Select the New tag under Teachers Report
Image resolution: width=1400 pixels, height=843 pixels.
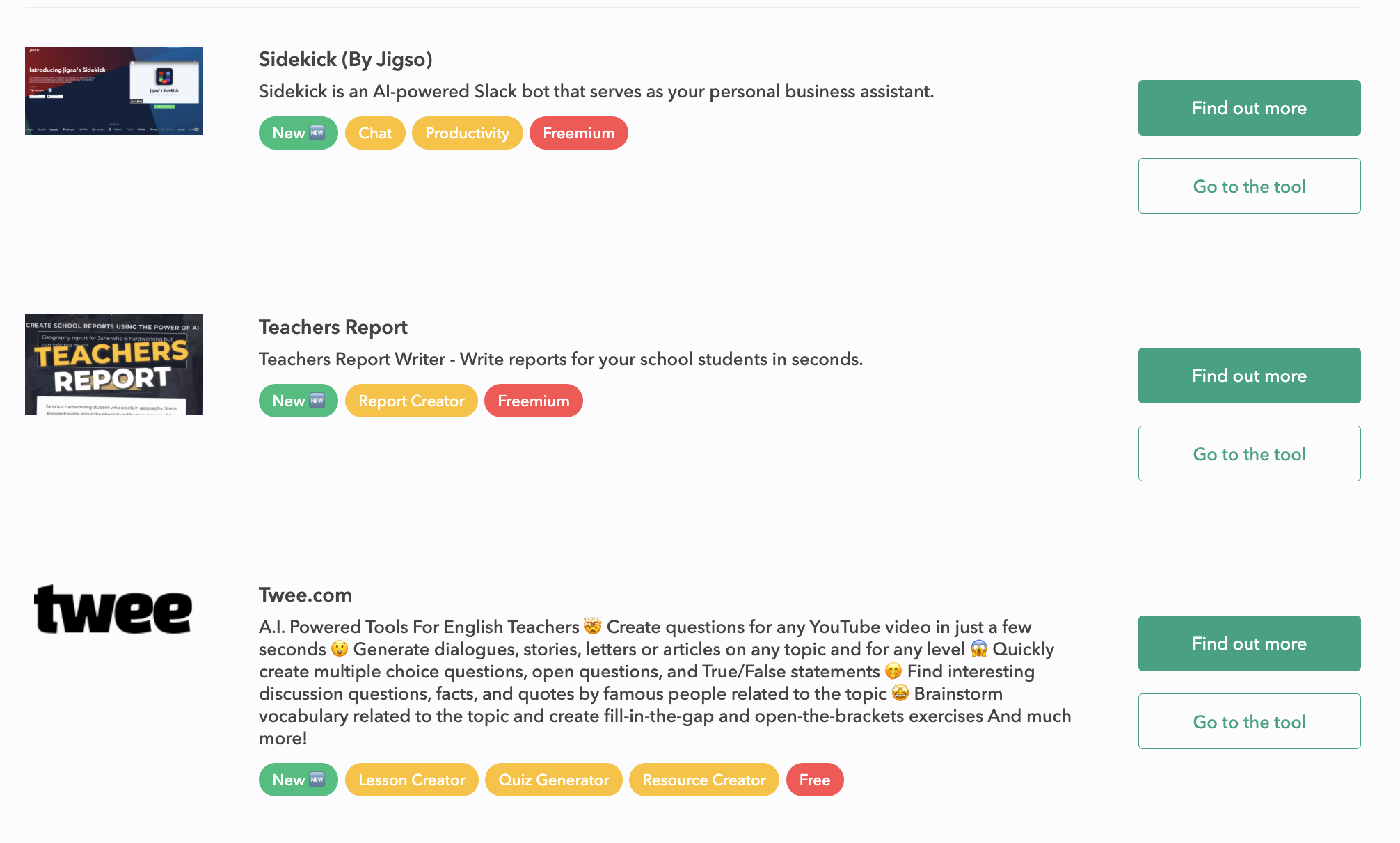point(299,401)
